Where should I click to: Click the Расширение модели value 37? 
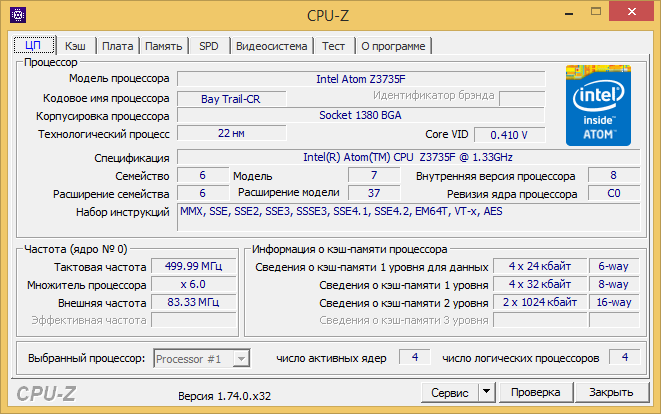374,193
